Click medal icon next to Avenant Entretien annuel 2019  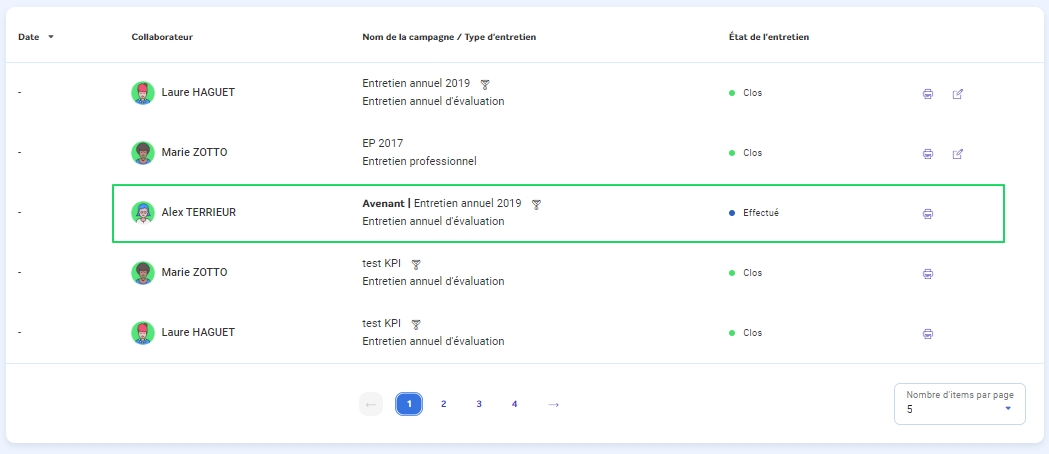pos(536,205)
